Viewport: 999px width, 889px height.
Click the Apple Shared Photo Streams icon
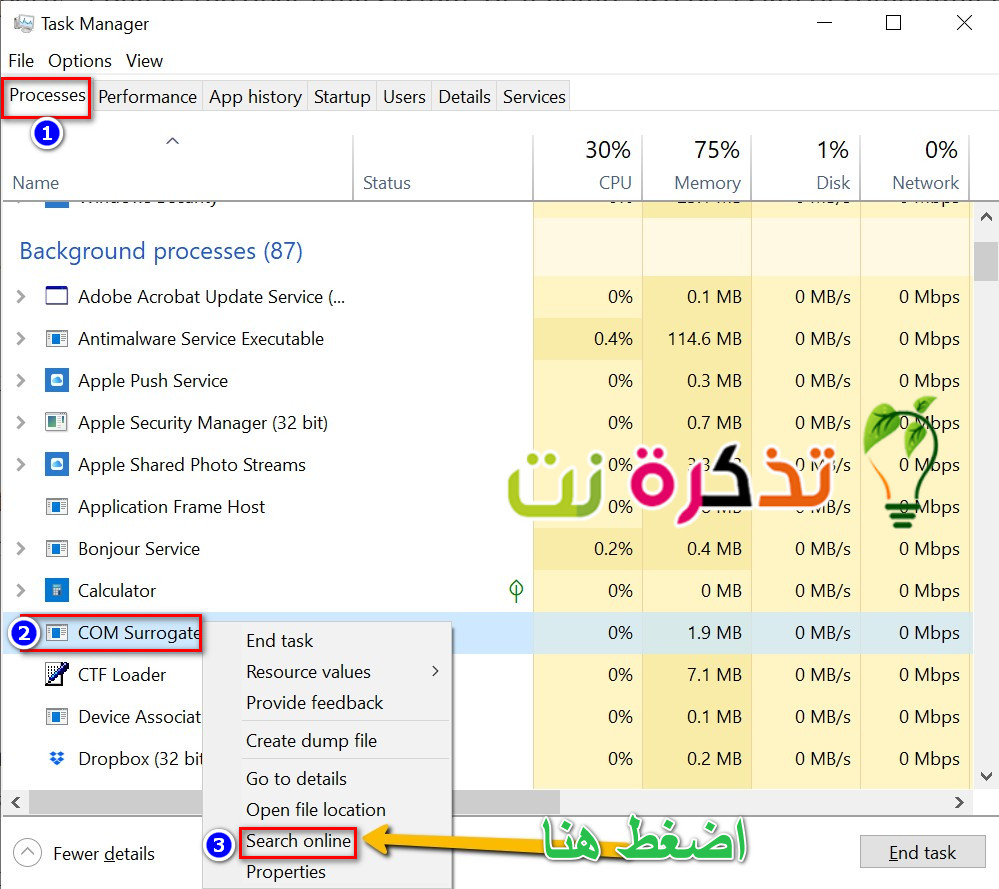coord(57,465)
